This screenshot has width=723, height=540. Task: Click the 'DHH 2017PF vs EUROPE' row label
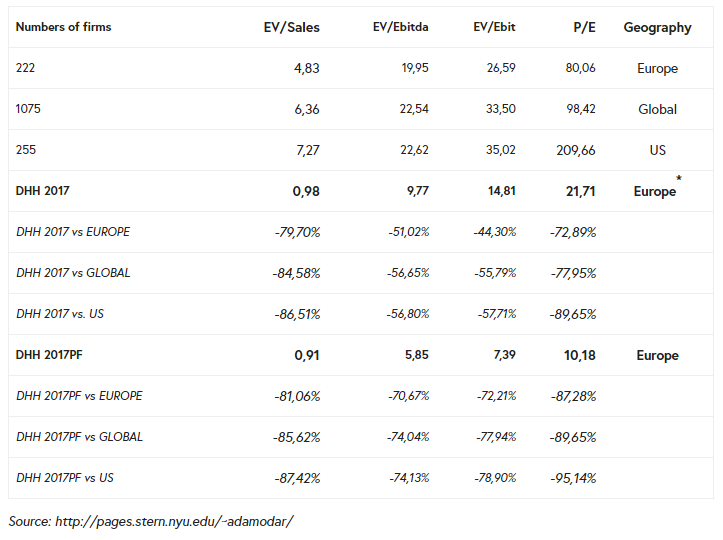coord(80,396)
